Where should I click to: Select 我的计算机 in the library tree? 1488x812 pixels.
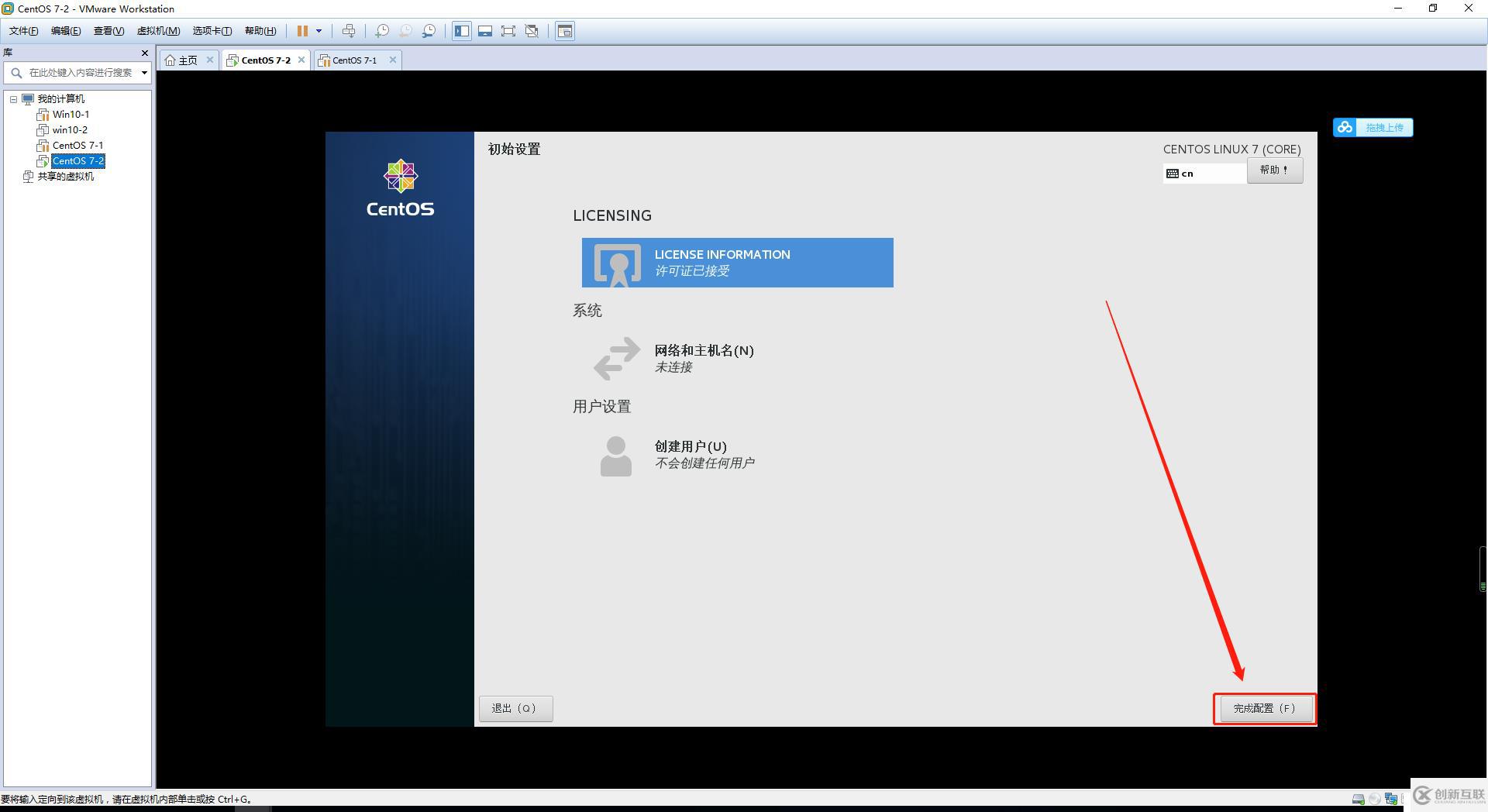[x=61, y=99]
